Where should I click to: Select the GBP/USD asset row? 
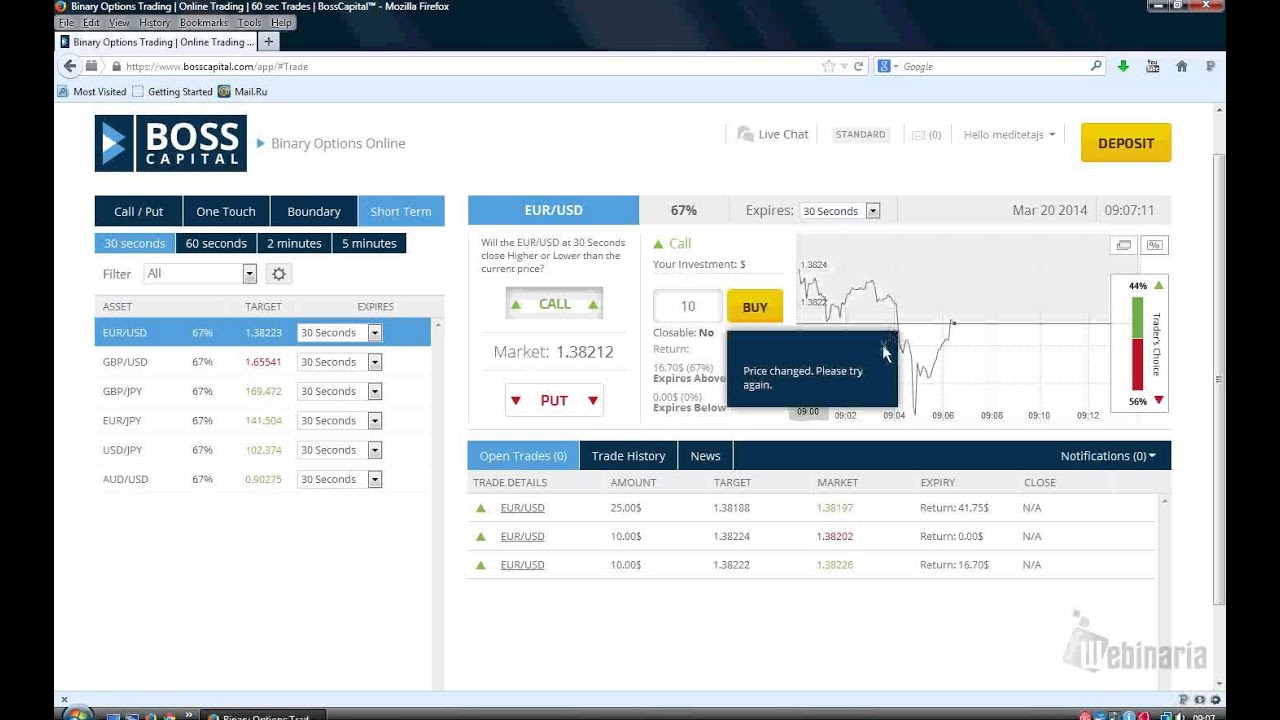(x=262, y=362)
